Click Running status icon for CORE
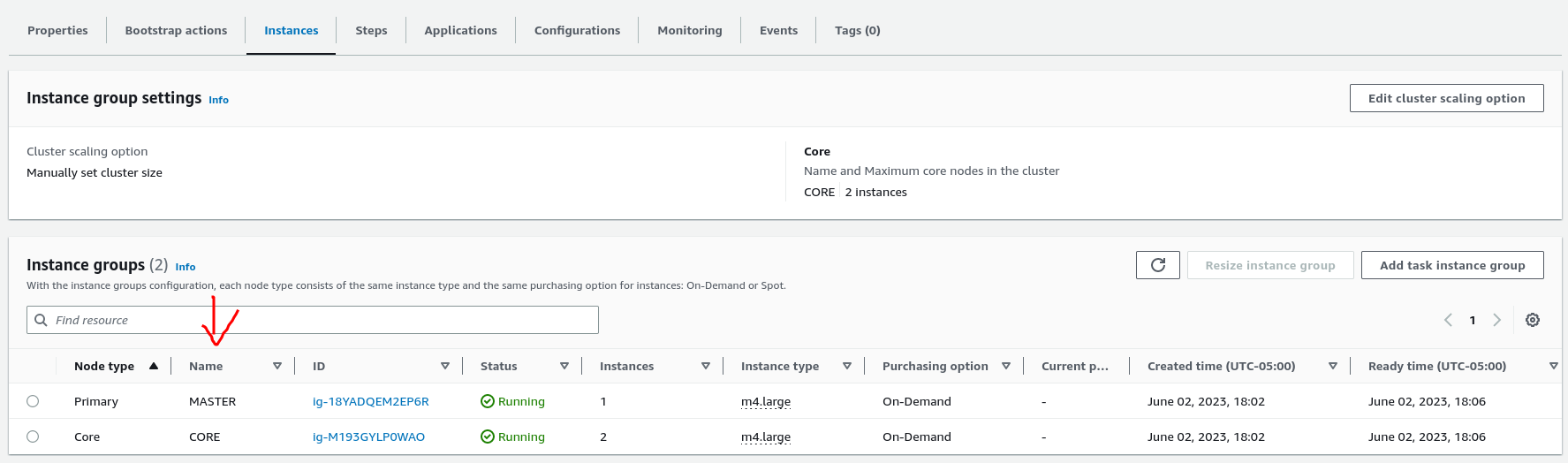The width and height of the screenshot is (1568, 463). point(488,436)
